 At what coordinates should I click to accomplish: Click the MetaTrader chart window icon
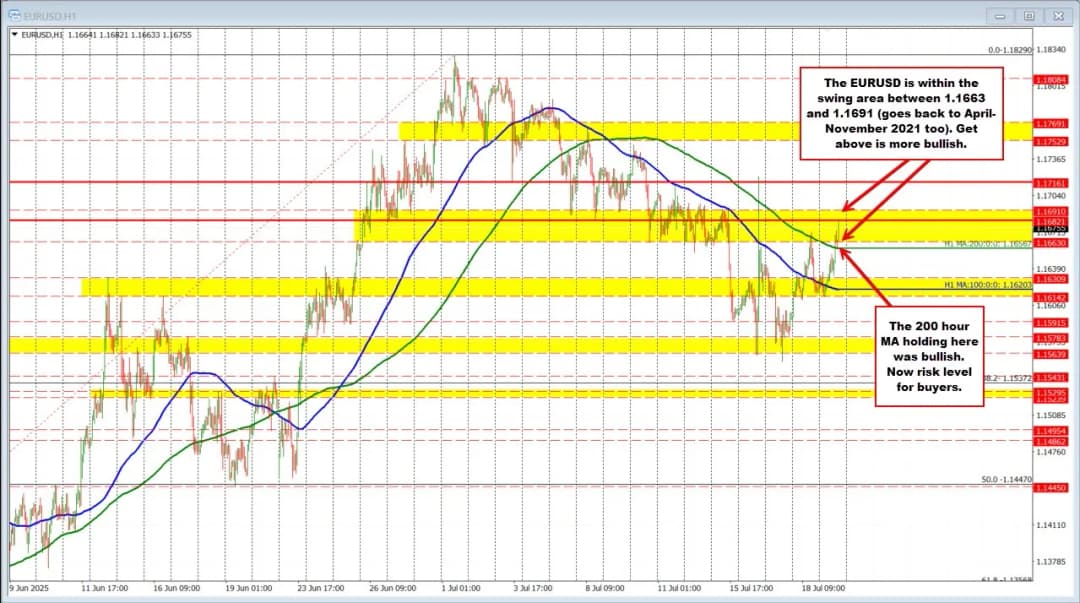pyautogui.click(x=12, y=15)
